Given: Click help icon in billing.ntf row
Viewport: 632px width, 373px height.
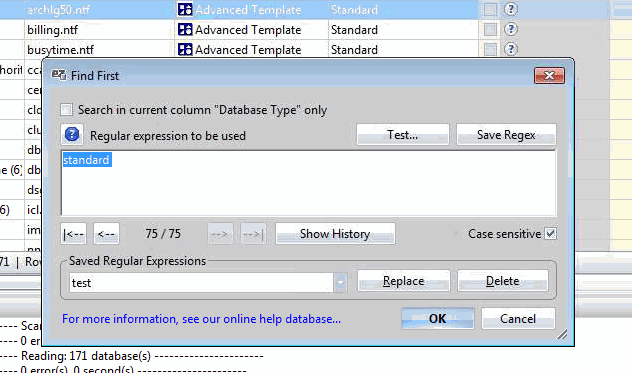Looking at the screenshot, I should (x=511, y=29).
